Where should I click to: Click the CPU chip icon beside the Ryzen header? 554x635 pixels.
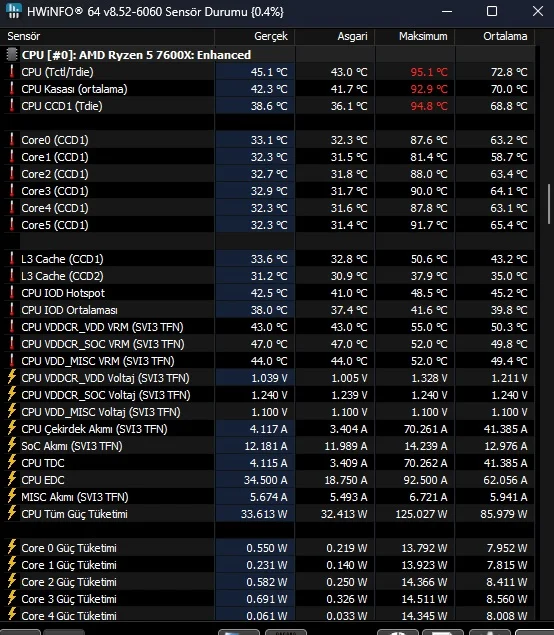[13, 55]
